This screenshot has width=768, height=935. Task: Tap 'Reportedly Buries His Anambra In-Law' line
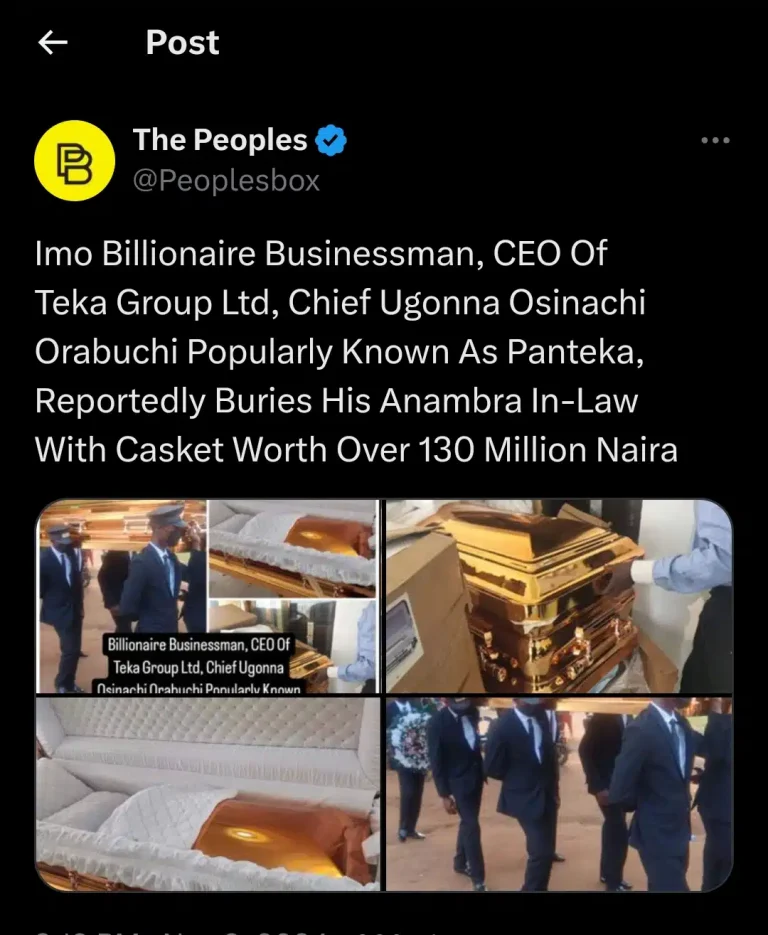336,401
